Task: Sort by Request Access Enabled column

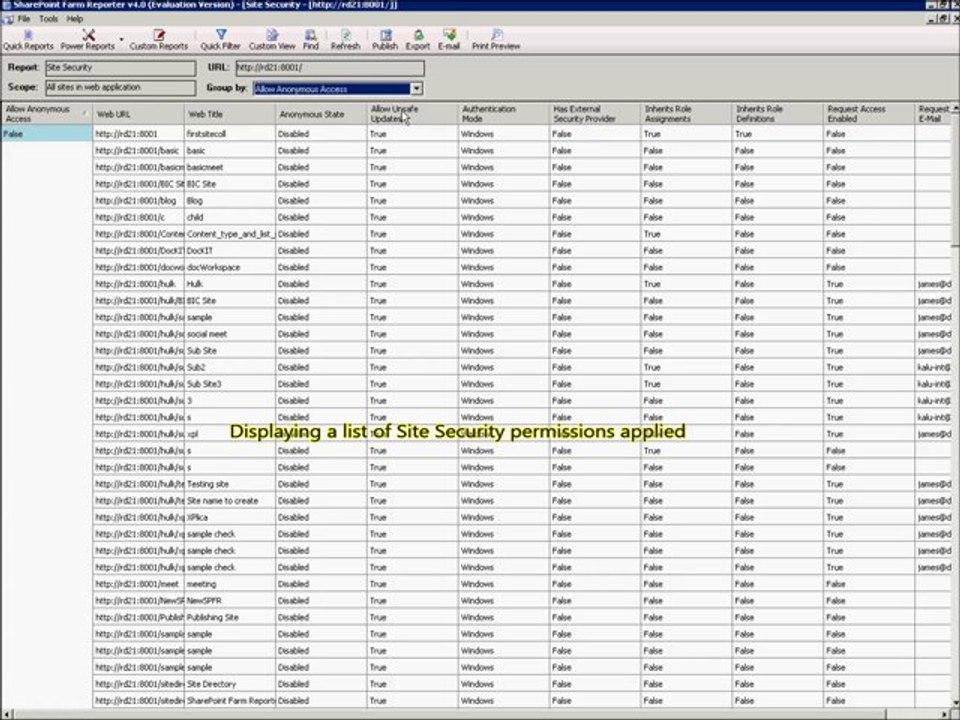Action: point(868,114)
